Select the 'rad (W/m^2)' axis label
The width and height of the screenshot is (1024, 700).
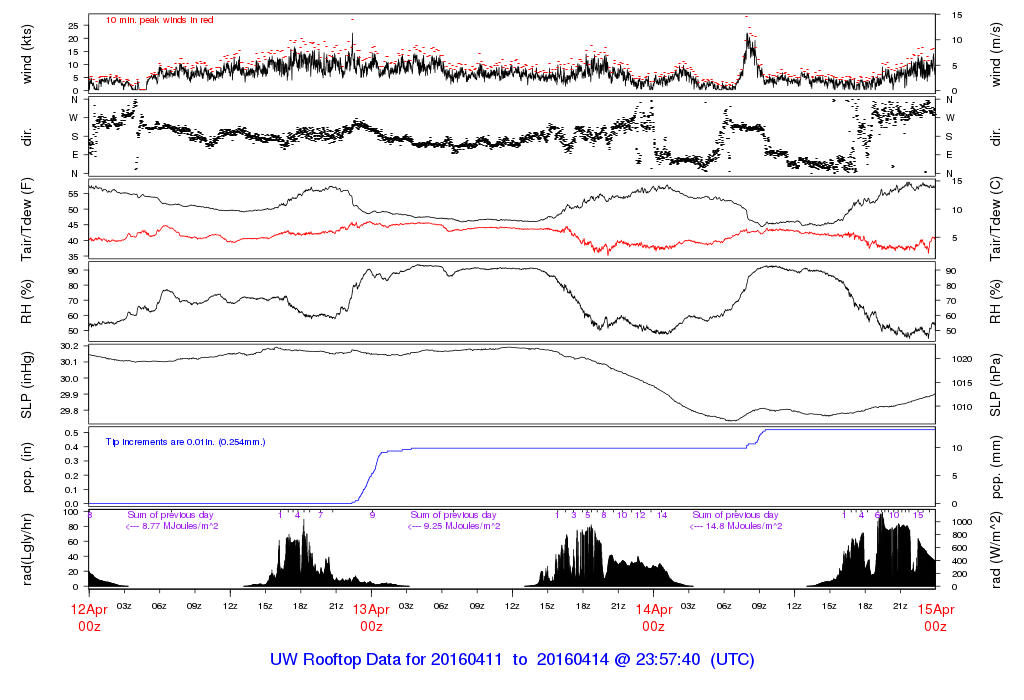[x=995, y=550]
